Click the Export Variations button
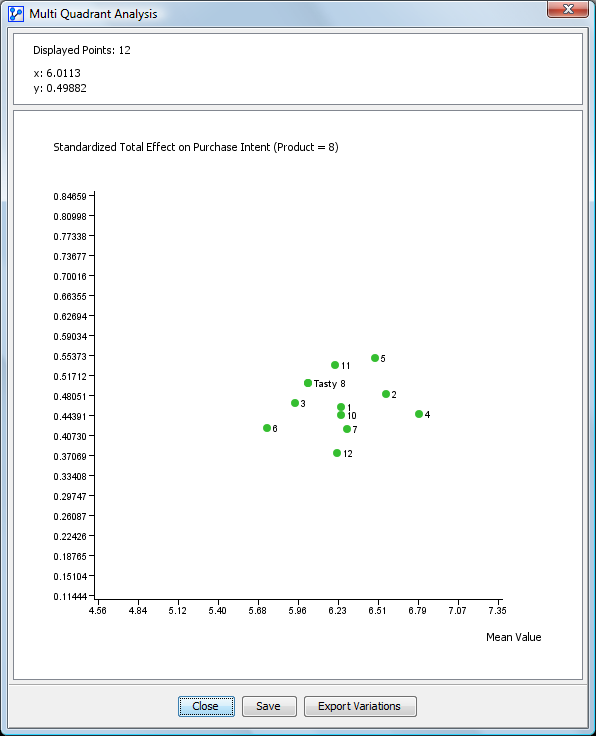 (x=360, y=706)
